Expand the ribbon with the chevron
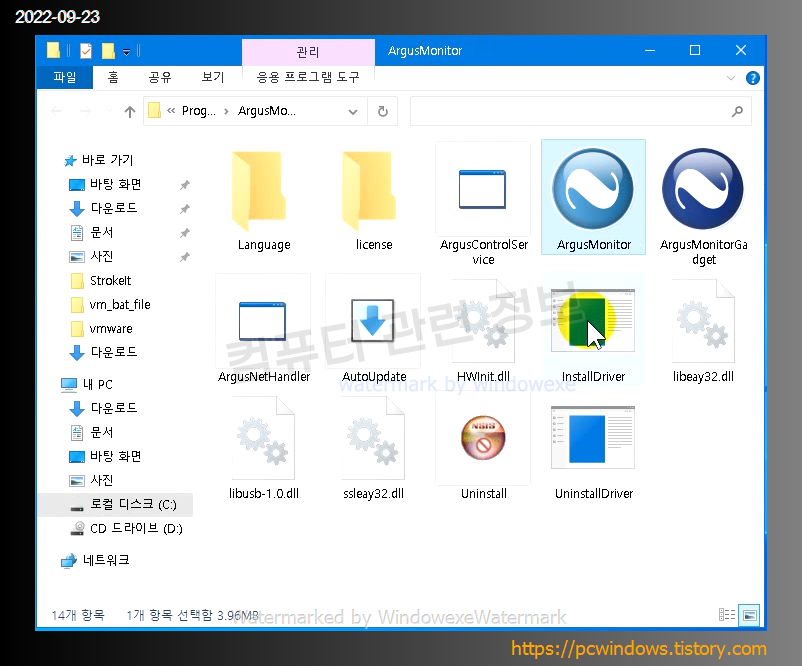 (730, 78)
